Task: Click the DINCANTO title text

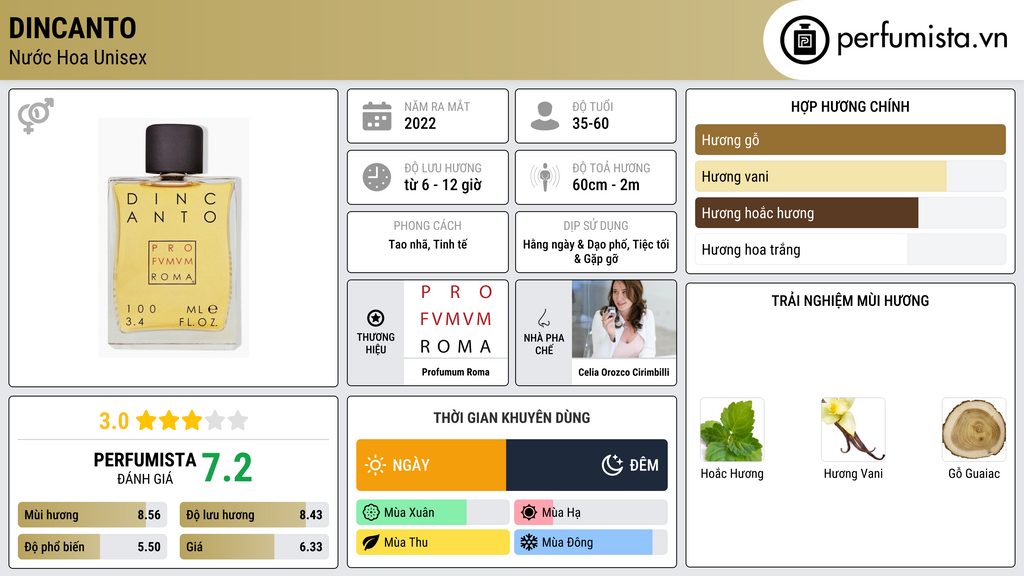Action: (72, 28)
